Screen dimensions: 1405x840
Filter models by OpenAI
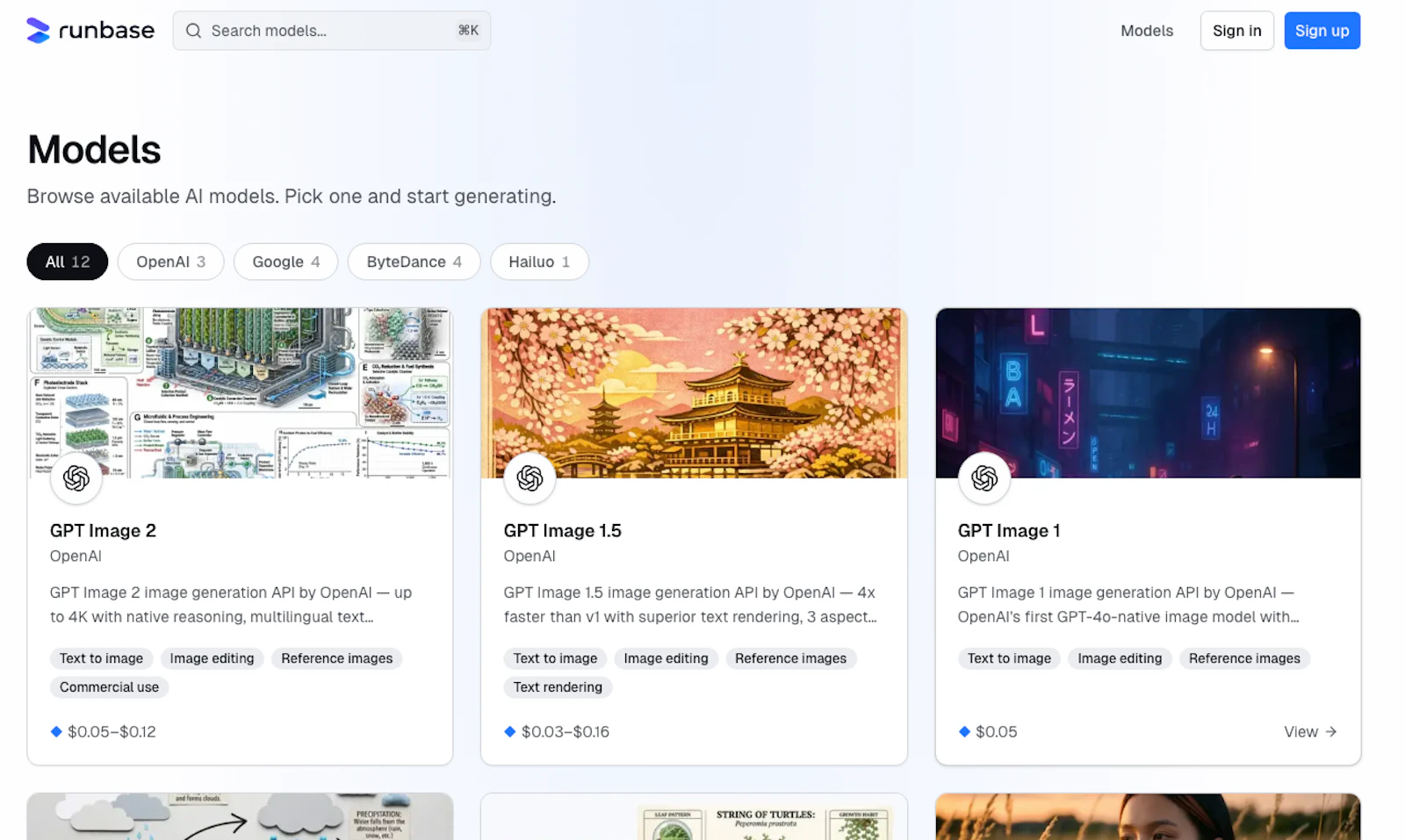pos(170,262)
